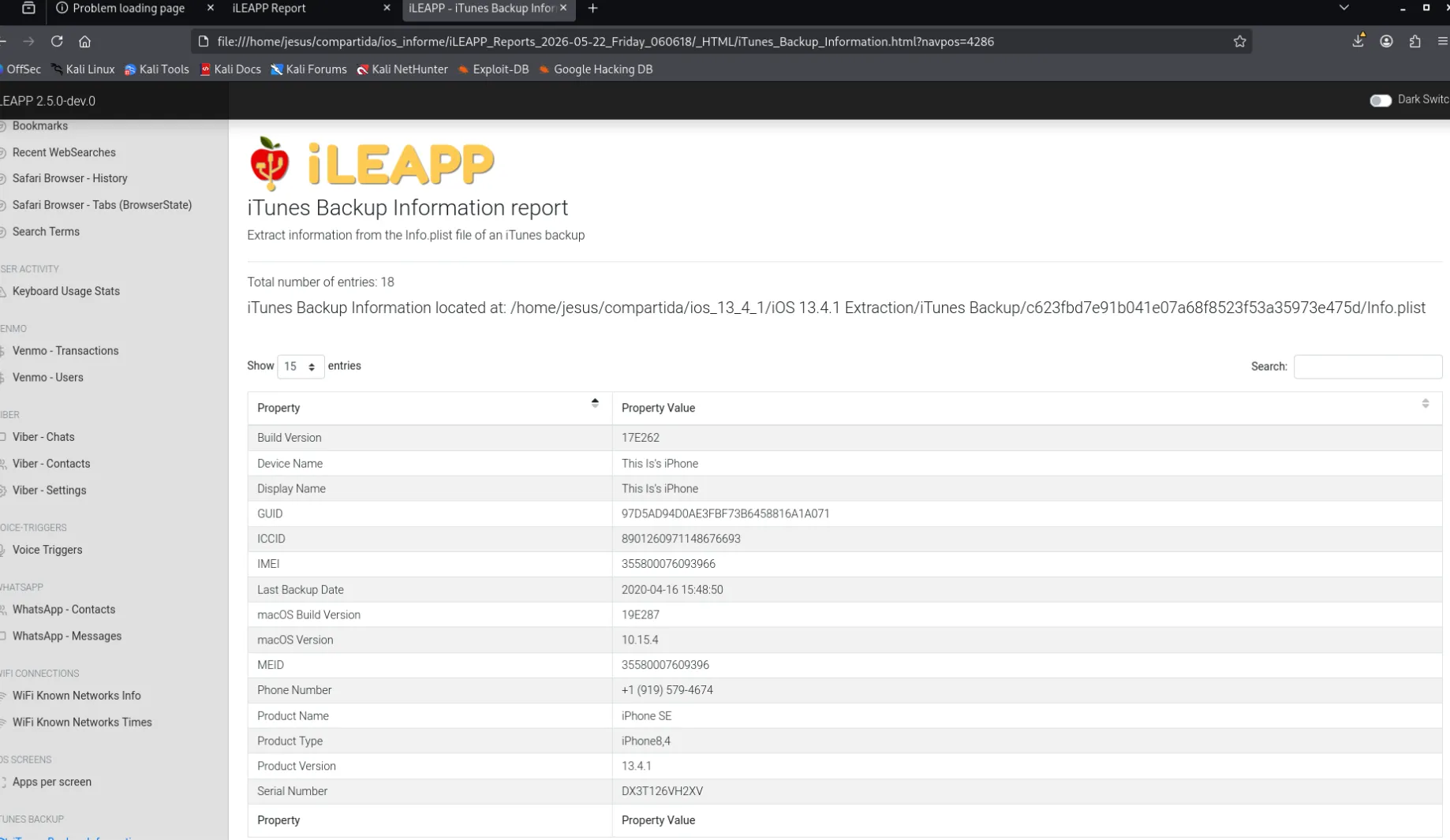Select the IMEI value 355800076093966
Screen dimensions: 1450x840
[x=668, y=564]
